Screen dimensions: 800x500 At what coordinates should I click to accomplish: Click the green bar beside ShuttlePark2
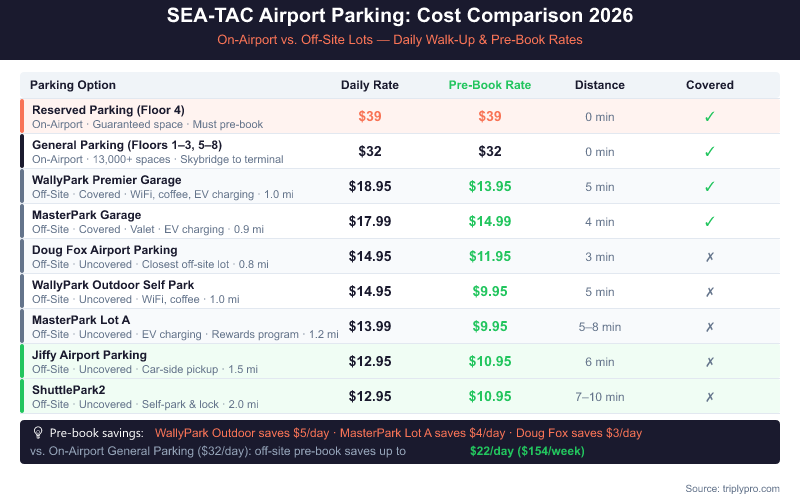(x=22, y=396)
